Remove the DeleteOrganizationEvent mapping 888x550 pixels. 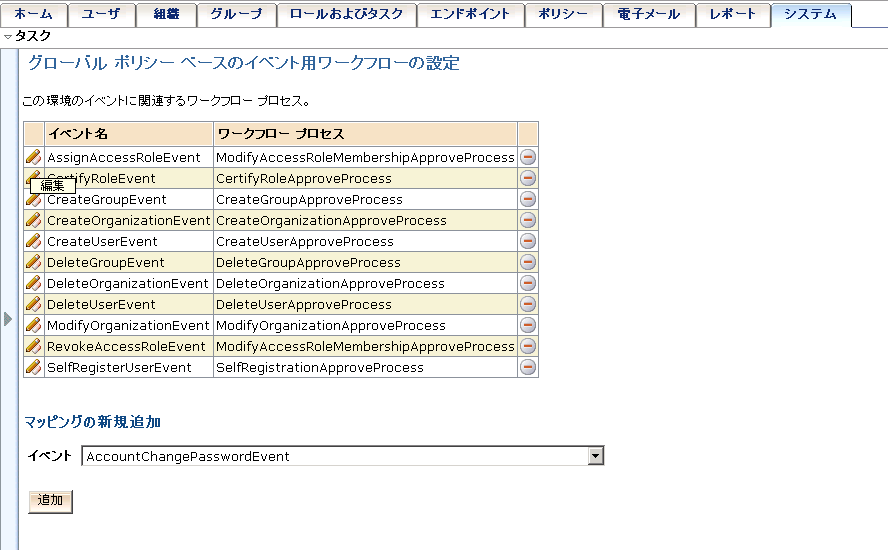tap(528, 283)
